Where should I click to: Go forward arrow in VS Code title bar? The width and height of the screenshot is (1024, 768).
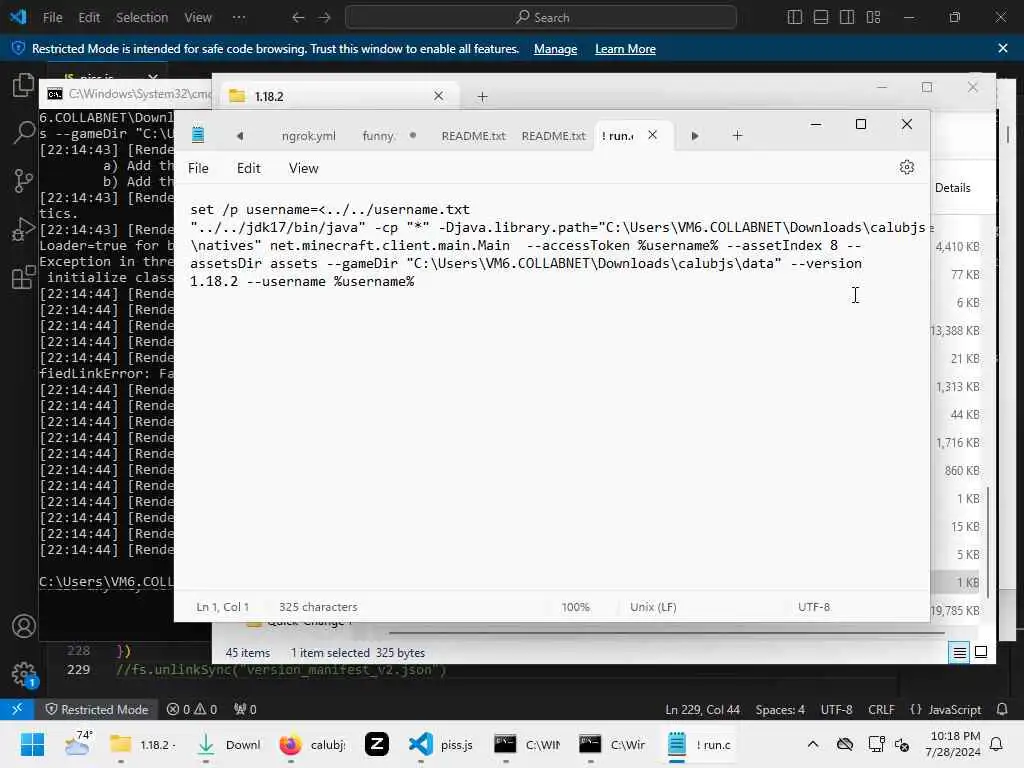tap(325, 18)
